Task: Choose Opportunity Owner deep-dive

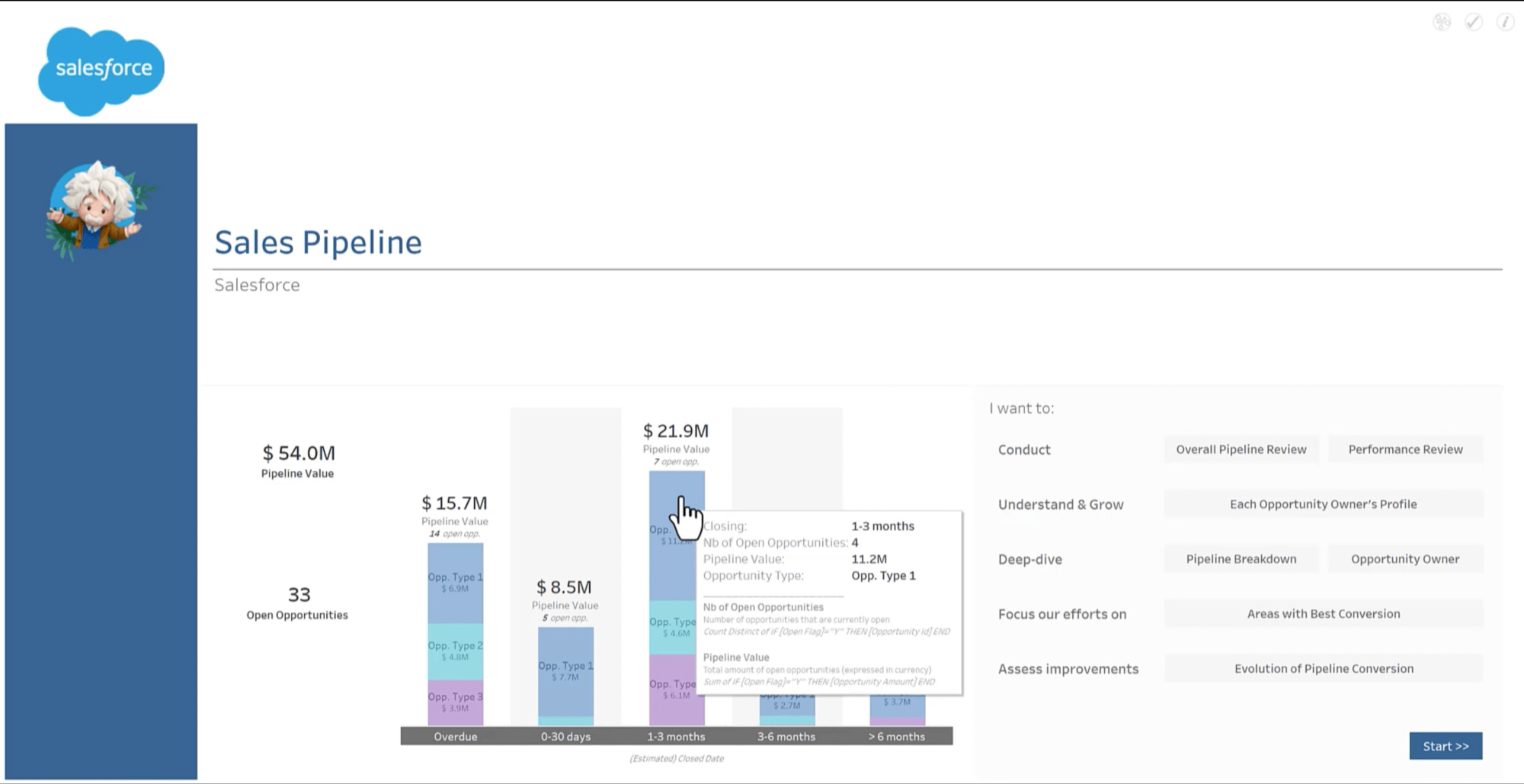Action: tap(1405, 559)
